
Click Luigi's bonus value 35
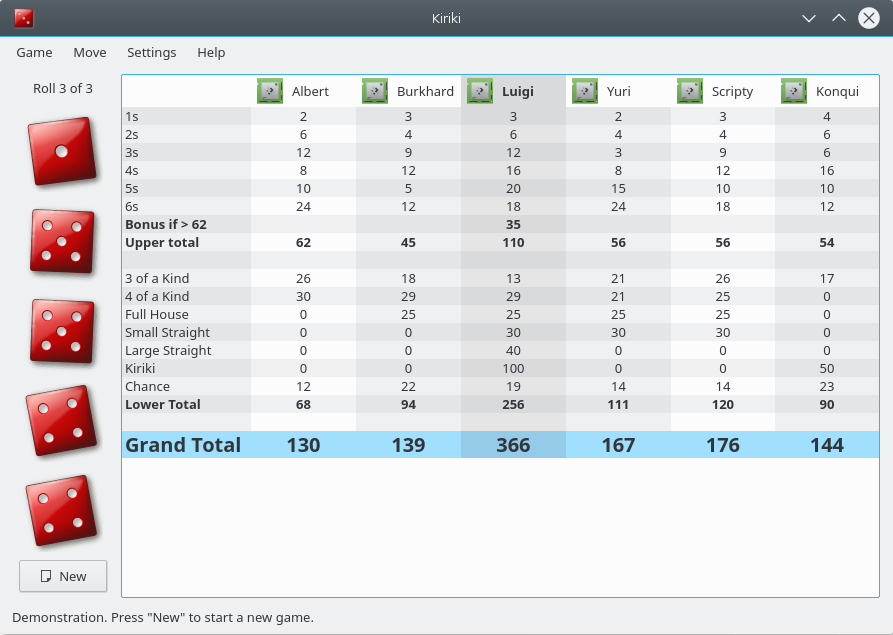pos(513,224)
